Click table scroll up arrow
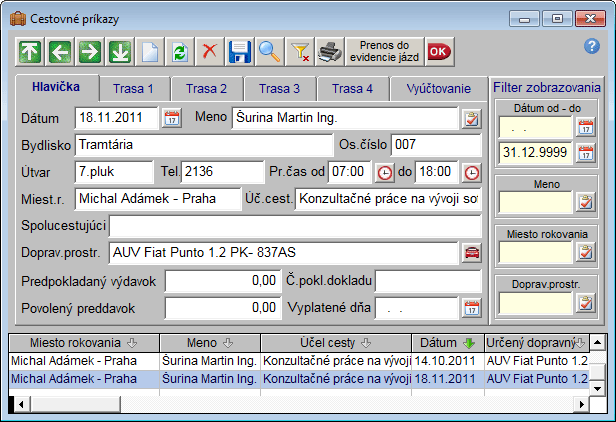616x422 pixels. [598, 343]
